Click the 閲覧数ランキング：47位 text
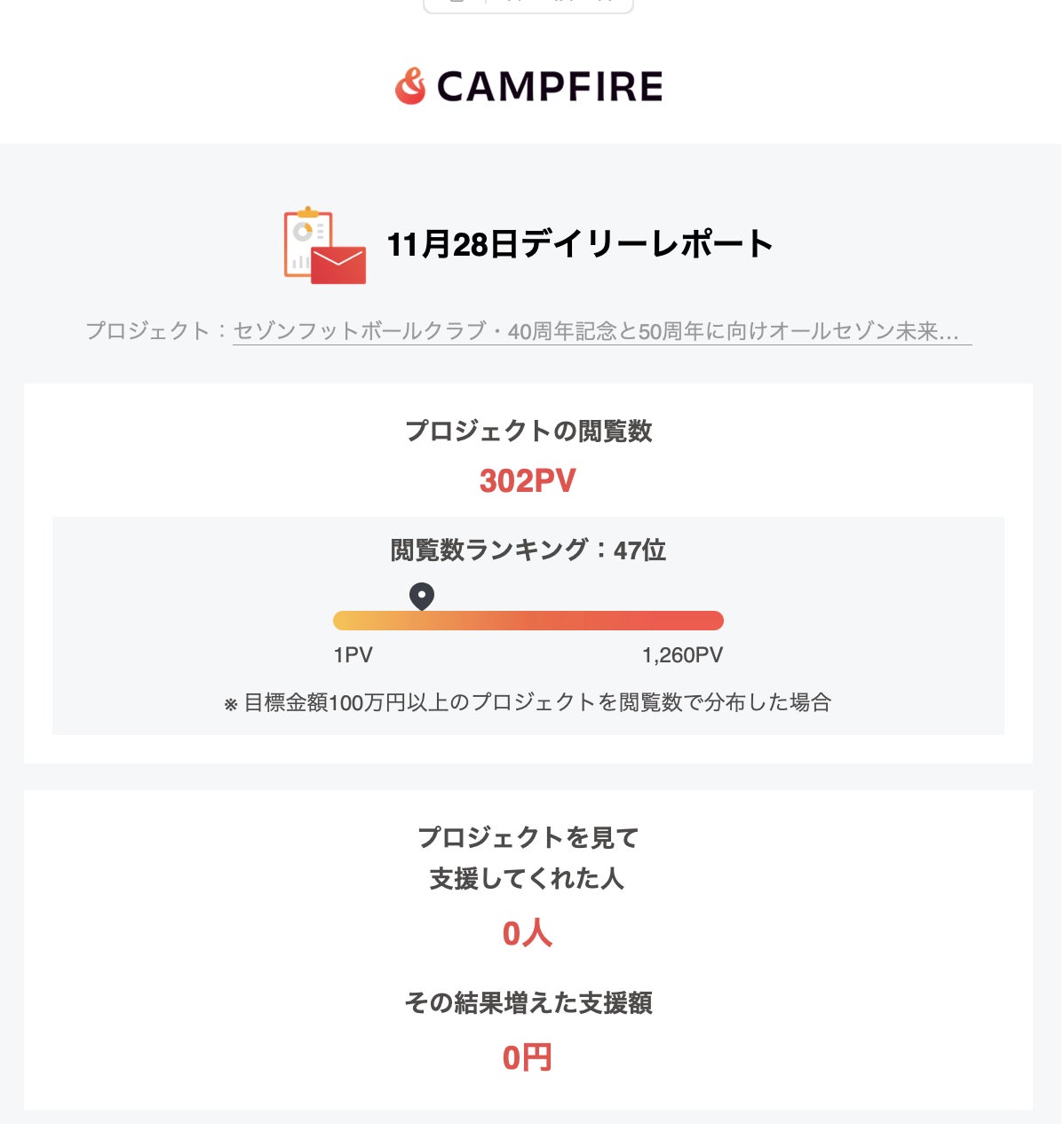The image size is (1064, 1124). click(528, 550)
